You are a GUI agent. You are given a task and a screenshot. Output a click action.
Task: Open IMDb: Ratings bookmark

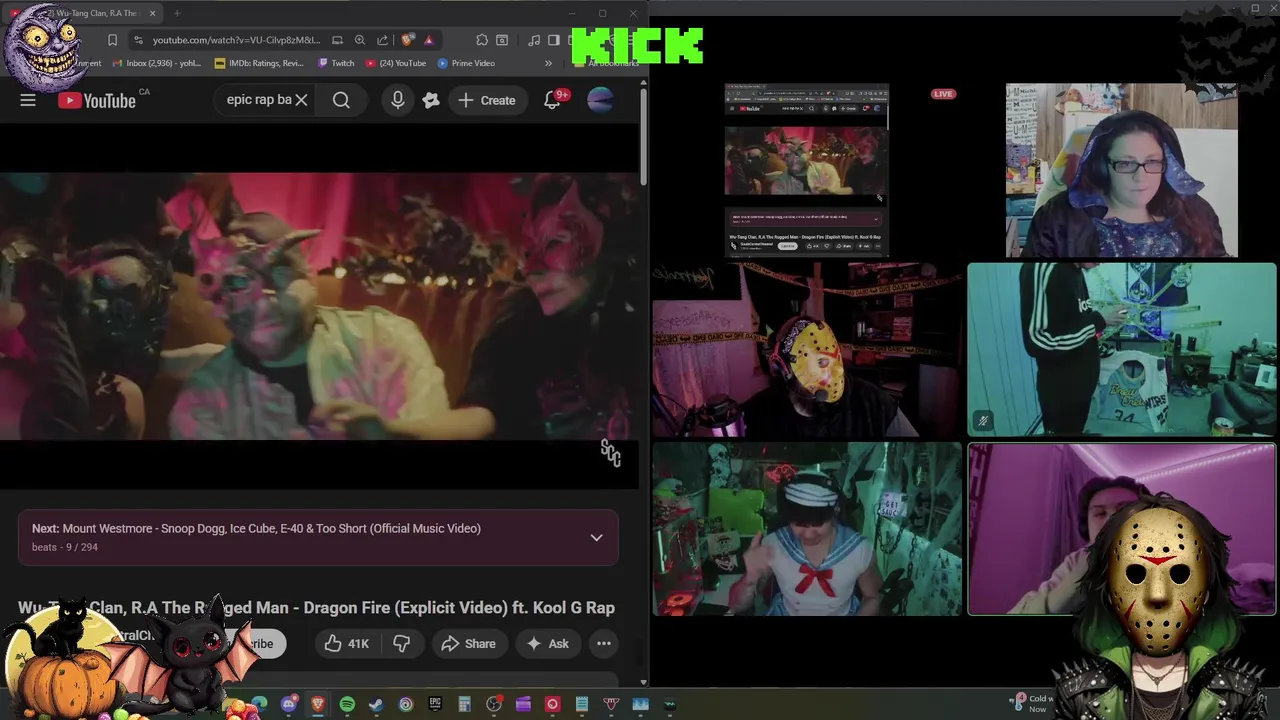[x=259, y=63]
